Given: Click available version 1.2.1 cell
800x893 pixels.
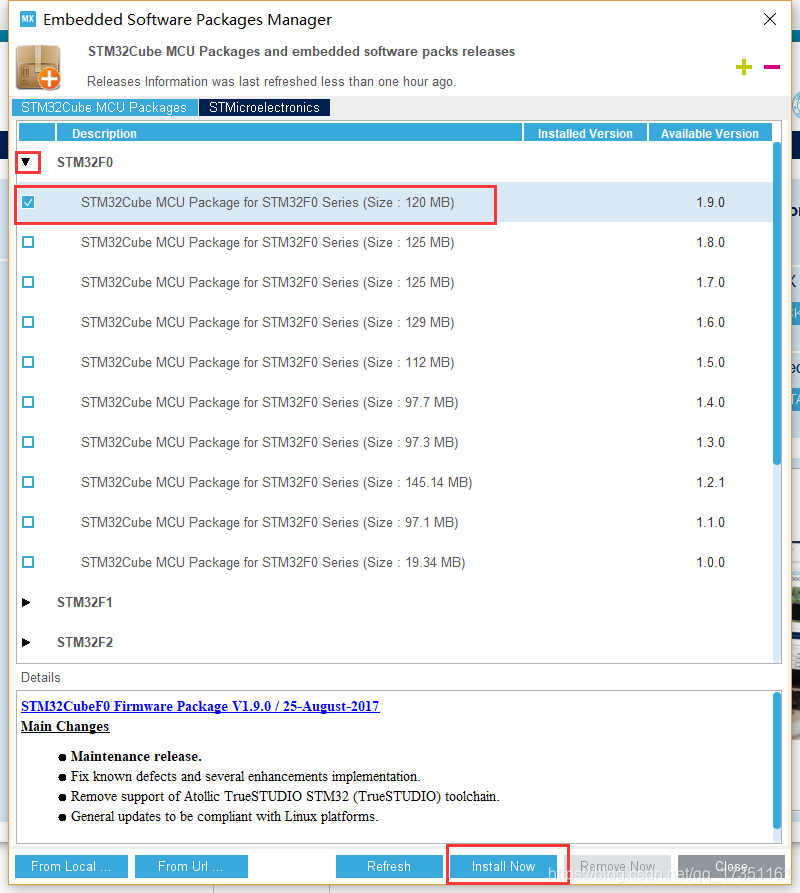Looking at the screenshot, I should pyautogui.click(x=711, y=482).
